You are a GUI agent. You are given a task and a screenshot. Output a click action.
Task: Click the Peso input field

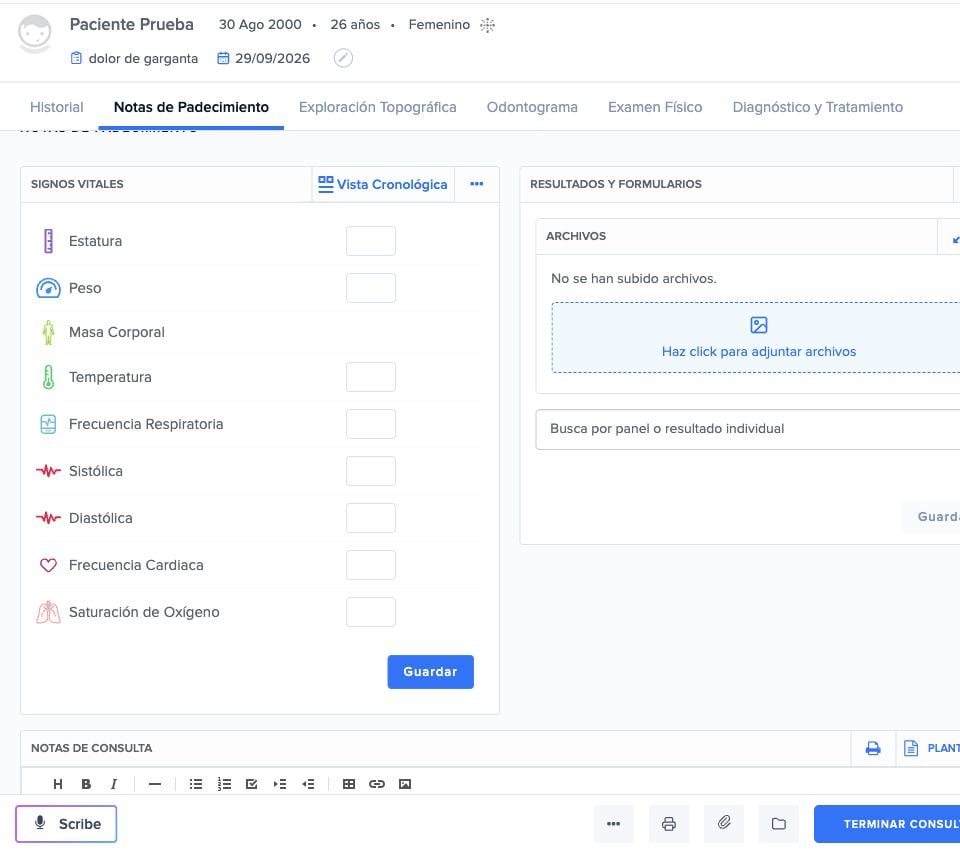point(371,288)
